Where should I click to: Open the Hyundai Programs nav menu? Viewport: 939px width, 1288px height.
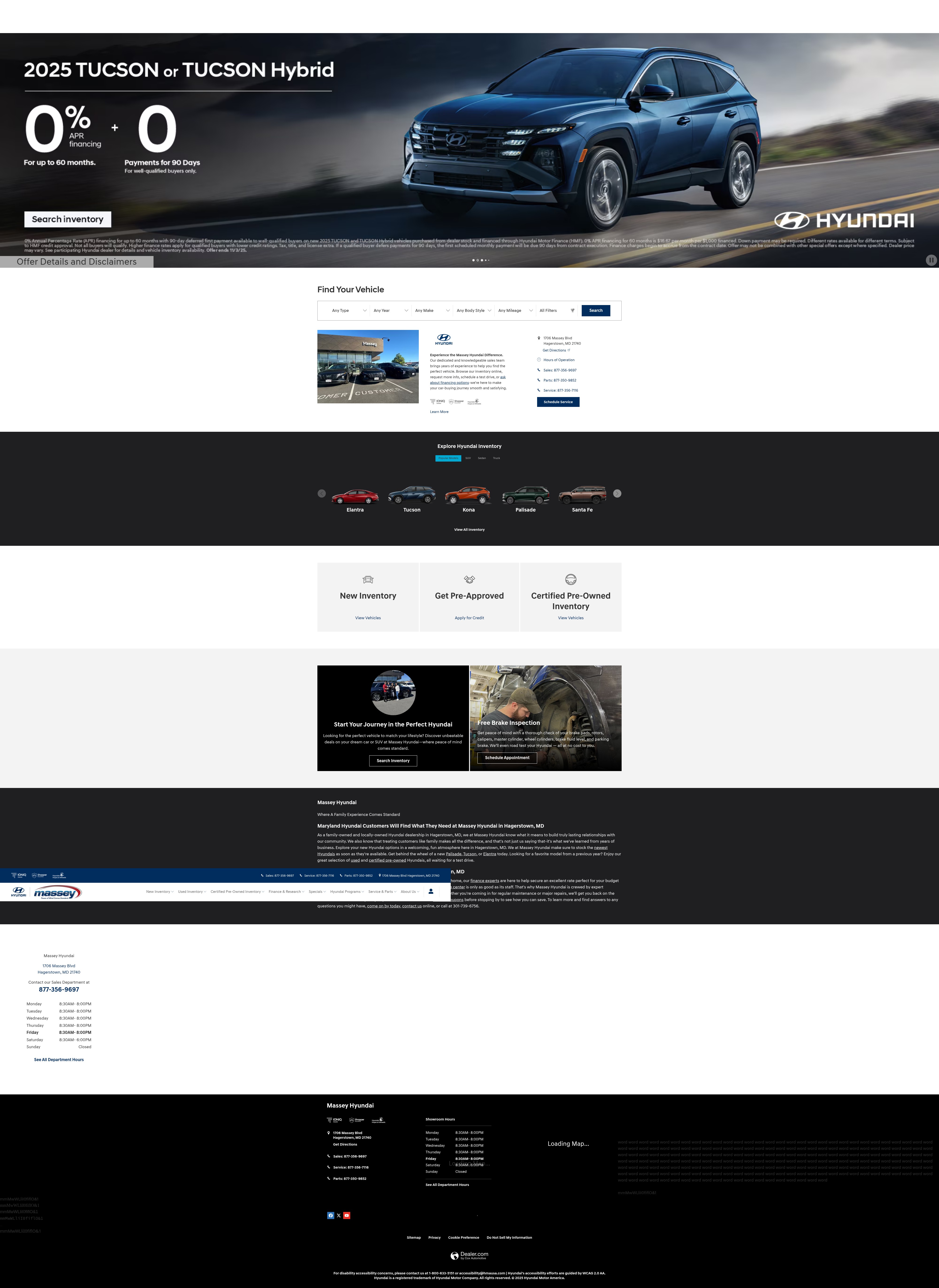[x=347, y=892]
